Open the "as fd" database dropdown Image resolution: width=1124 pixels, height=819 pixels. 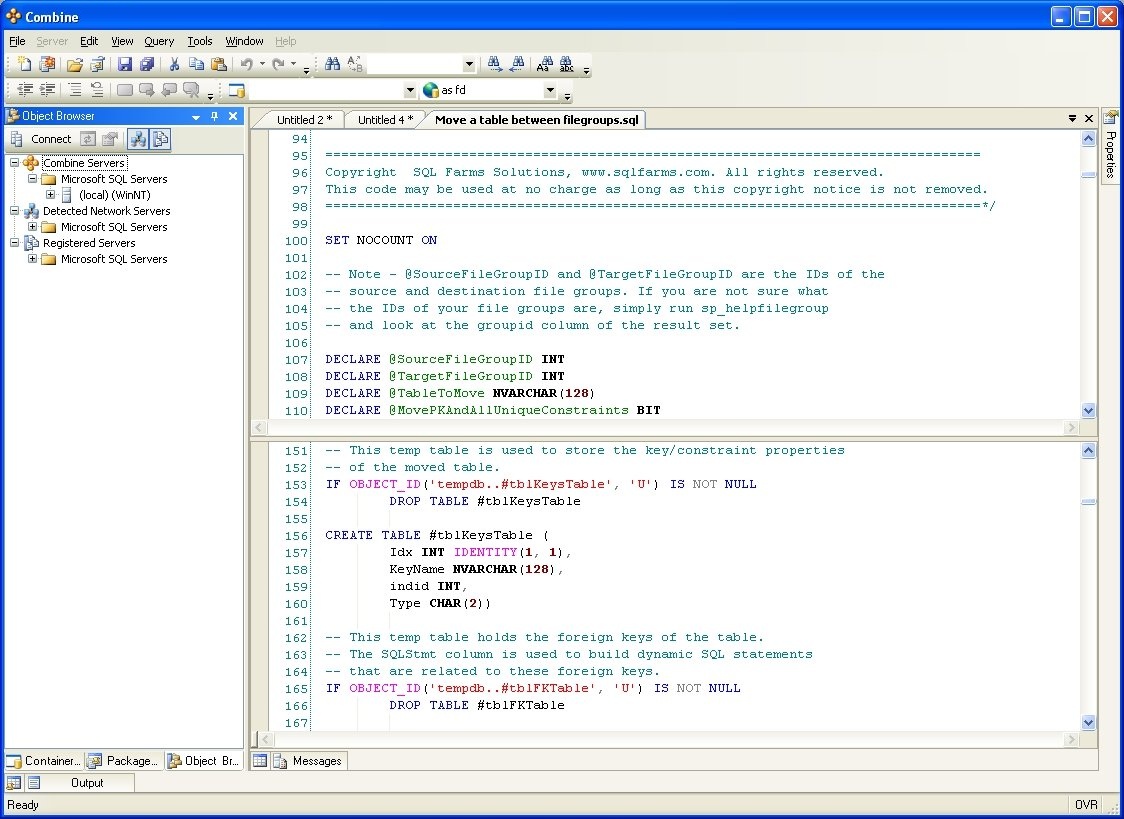[549, 90]
